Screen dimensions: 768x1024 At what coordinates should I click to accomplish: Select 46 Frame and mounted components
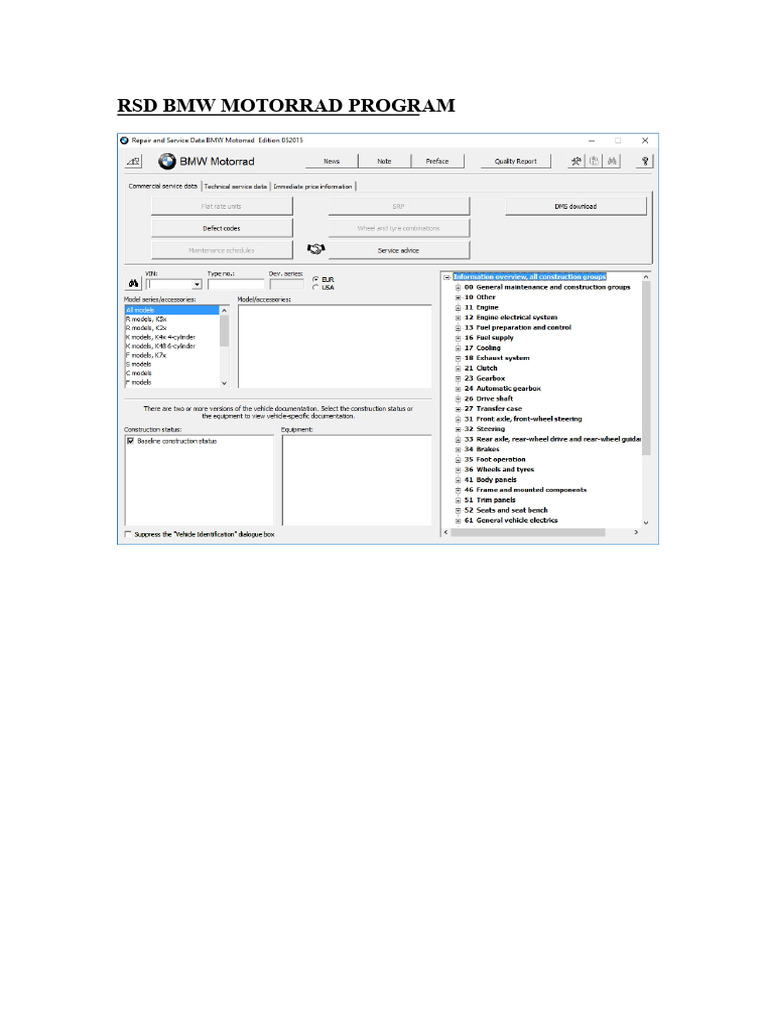(x=526, y=490)
